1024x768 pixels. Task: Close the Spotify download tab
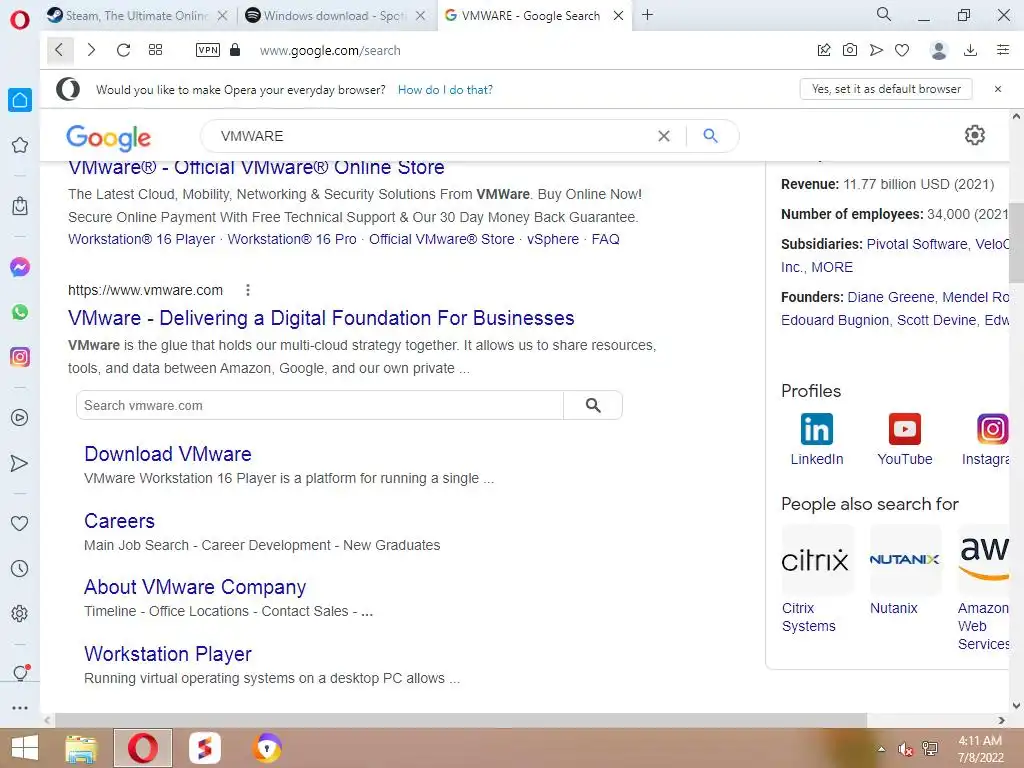421,16
